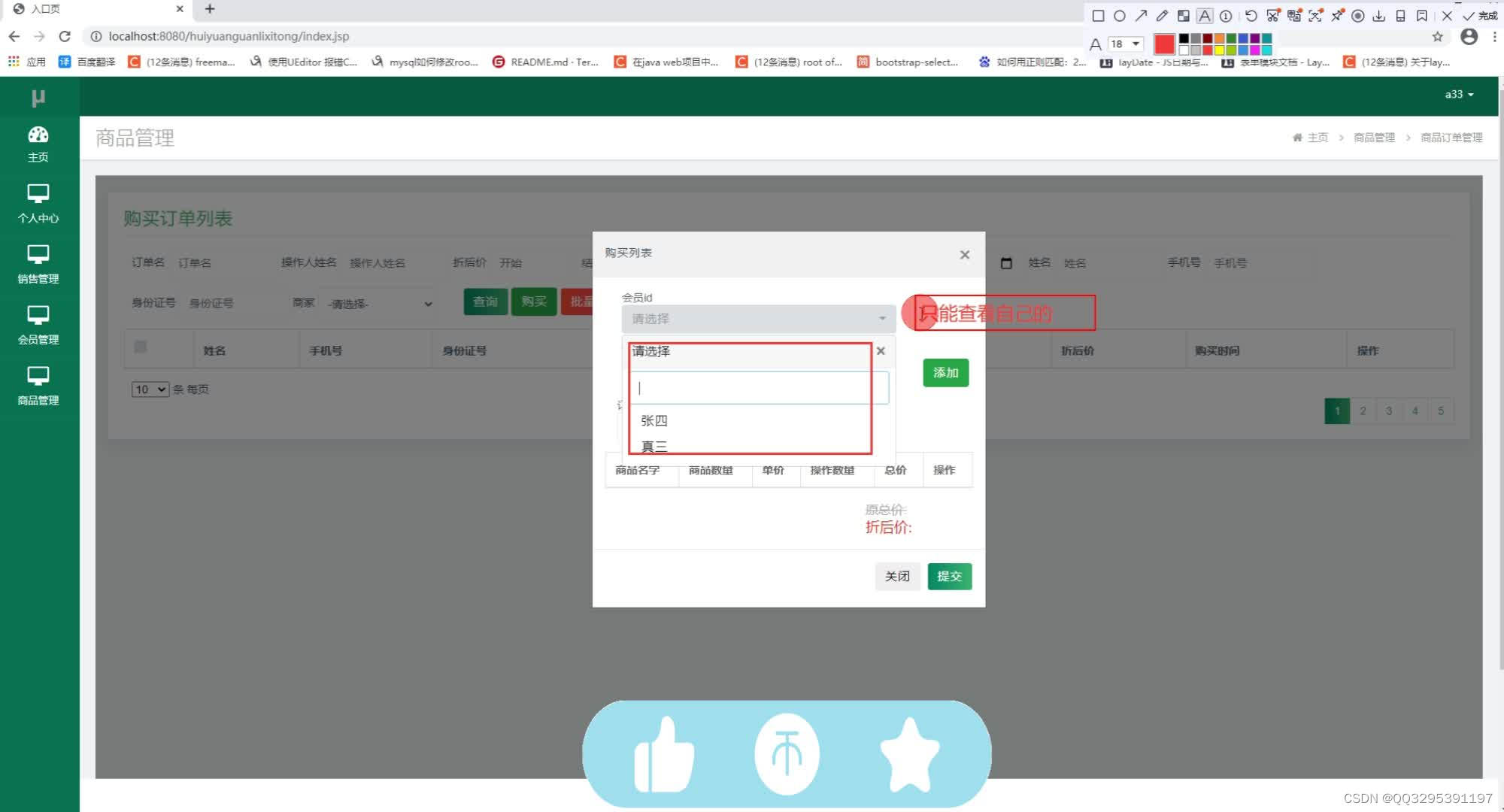The image size is (1504, 812).
Task: Click the coin donate icon
Action: click(787, 754)
